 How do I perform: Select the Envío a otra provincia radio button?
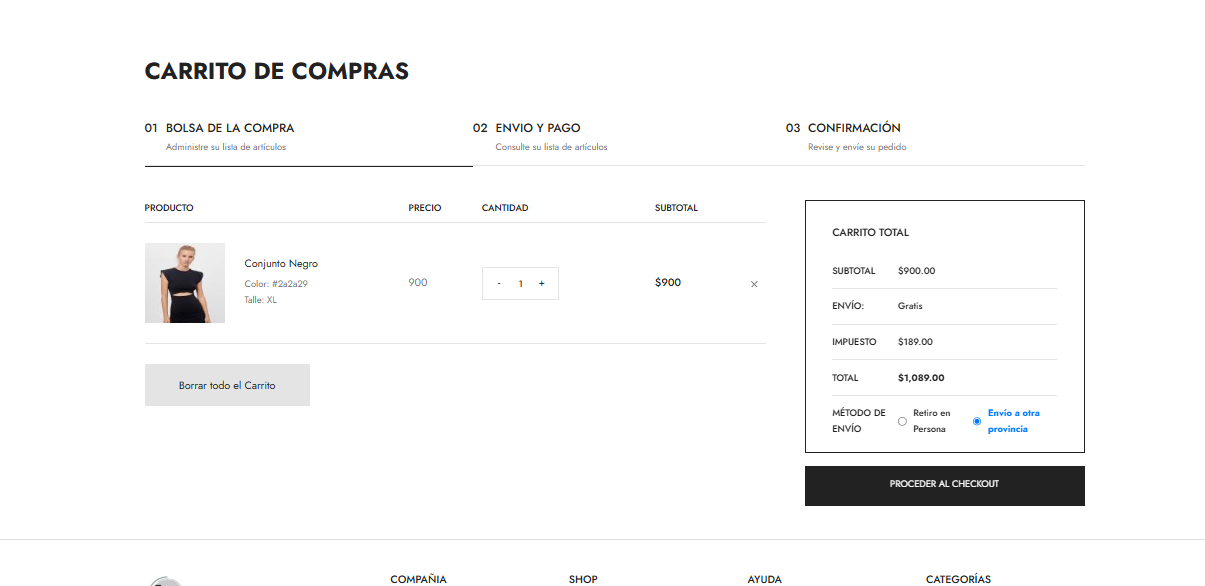tap(977, 421)
